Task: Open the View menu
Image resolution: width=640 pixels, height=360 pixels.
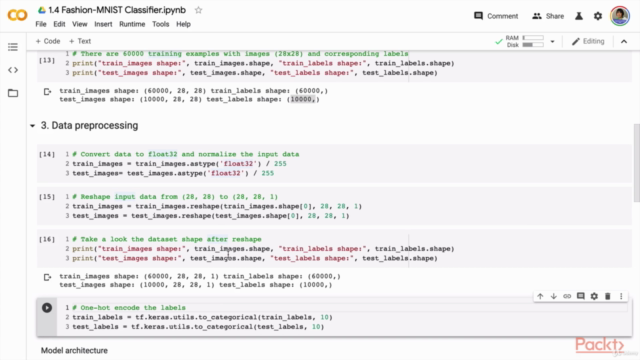Action: (80, 24)
